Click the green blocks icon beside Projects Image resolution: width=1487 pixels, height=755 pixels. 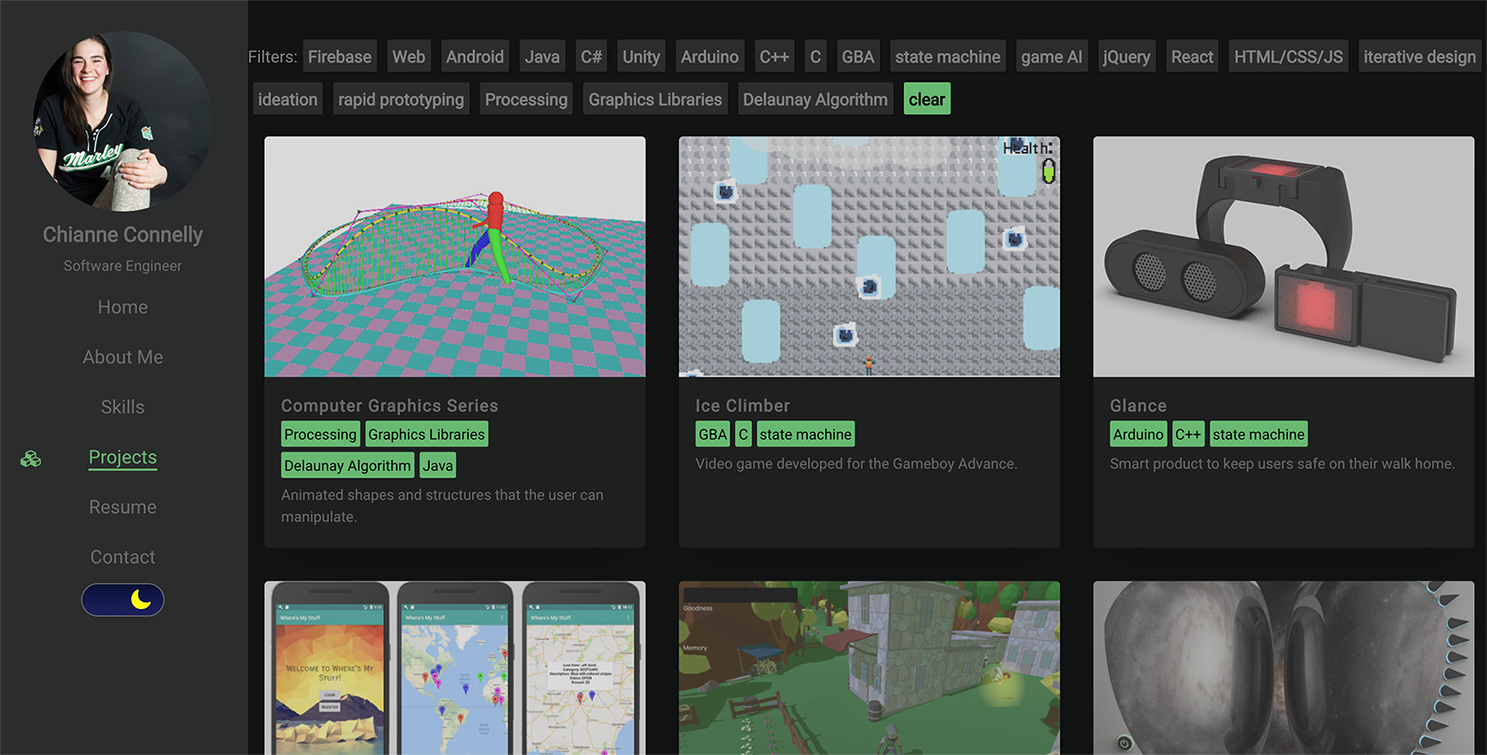pyautogui.click(x=30, y=458)
